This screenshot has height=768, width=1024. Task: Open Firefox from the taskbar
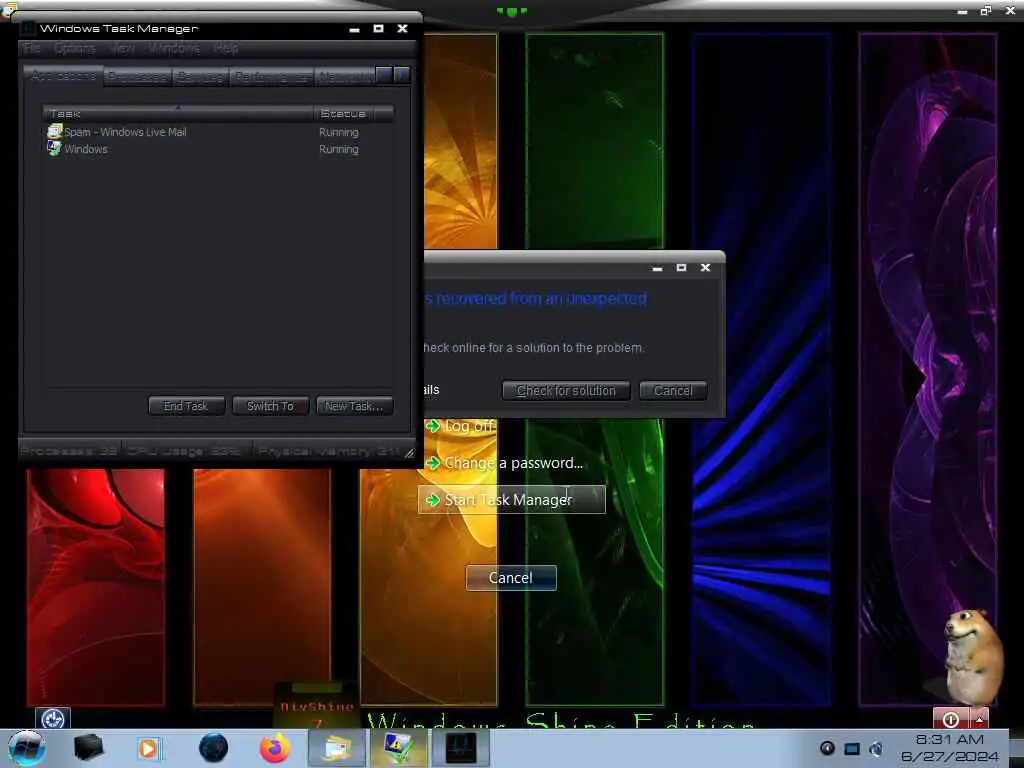click(x=275, y=748)
